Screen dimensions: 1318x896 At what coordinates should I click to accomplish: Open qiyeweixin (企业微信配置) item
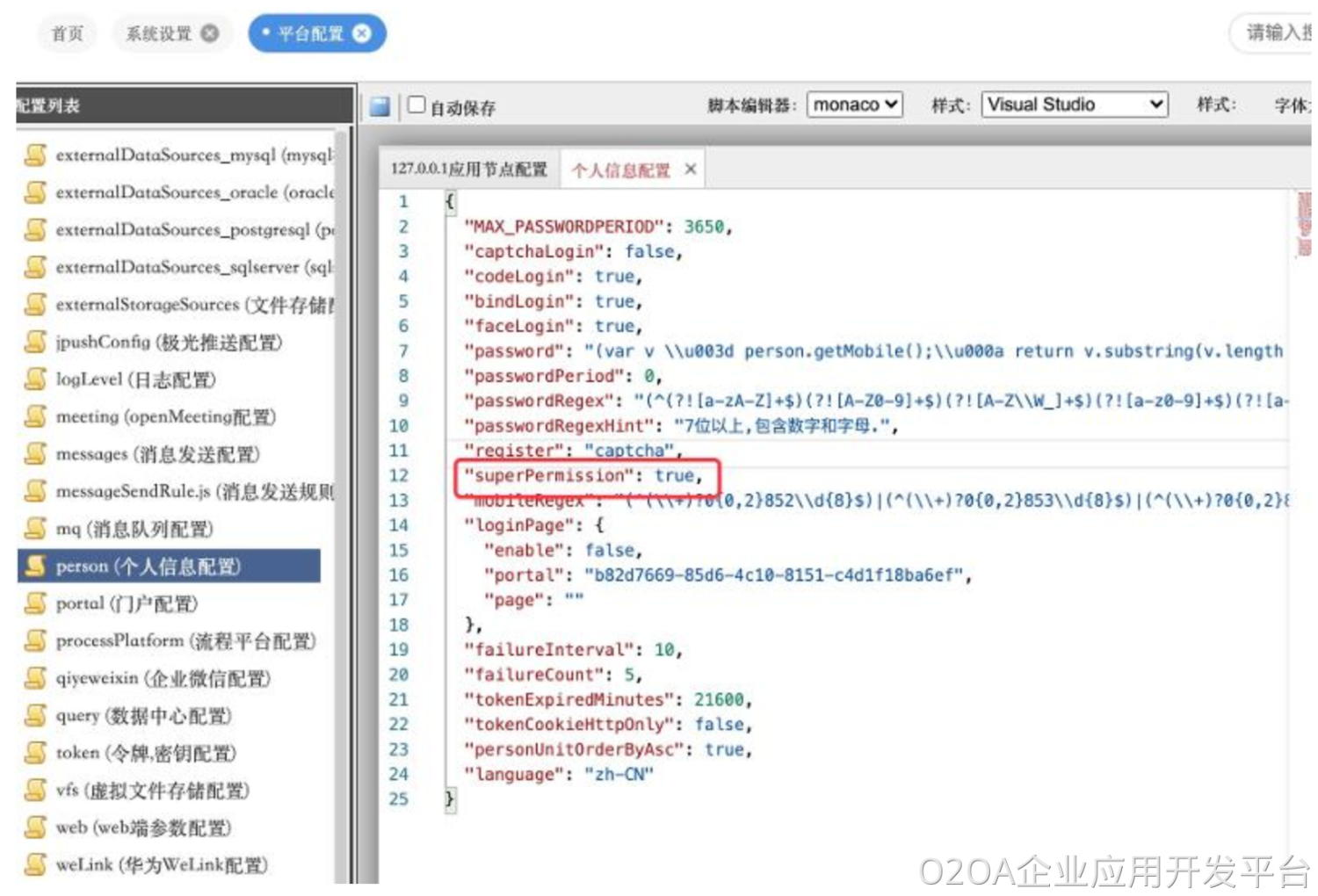tap(163, 678)
